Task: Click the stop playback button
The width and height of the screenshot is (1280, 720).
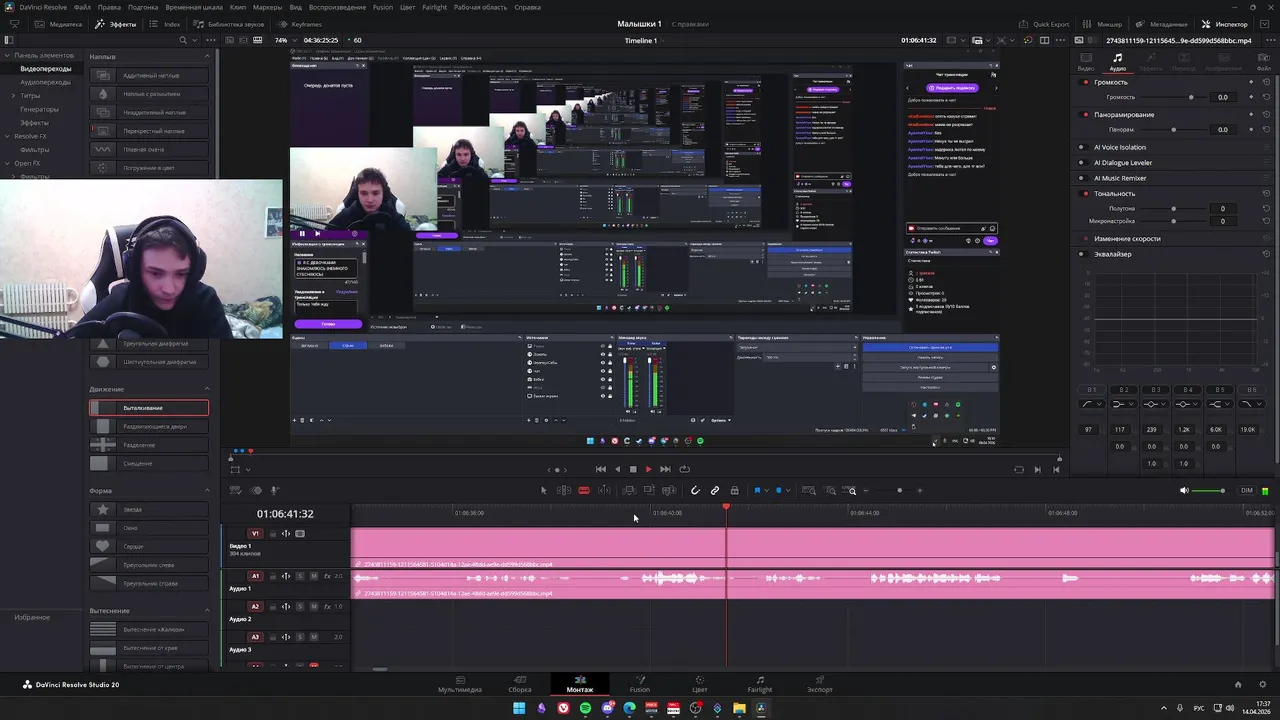Action: 632,469
